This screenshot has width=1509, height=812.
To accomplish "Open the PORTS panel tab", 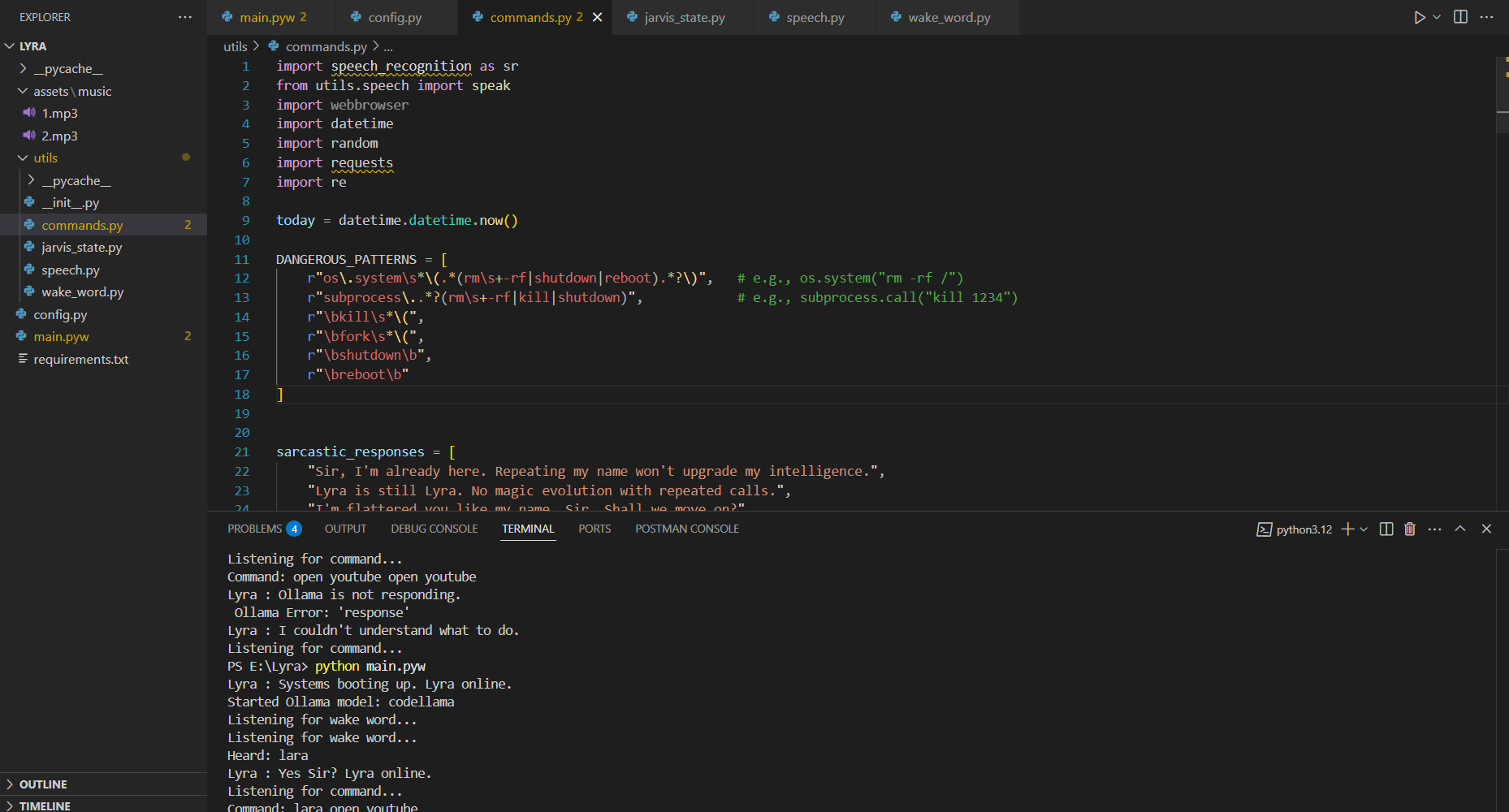I will point(595,529).
